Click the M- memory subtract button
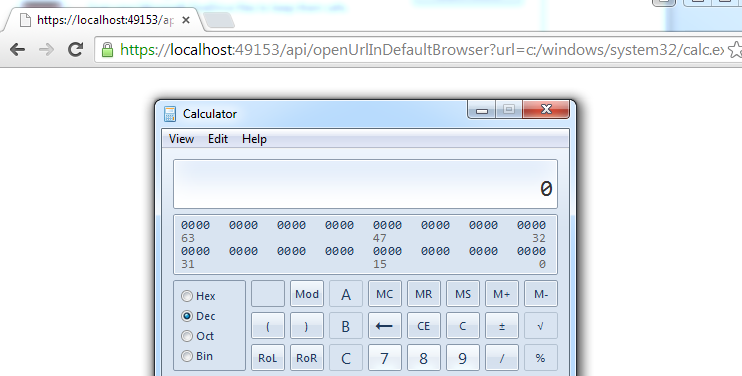 pos(541,294)
